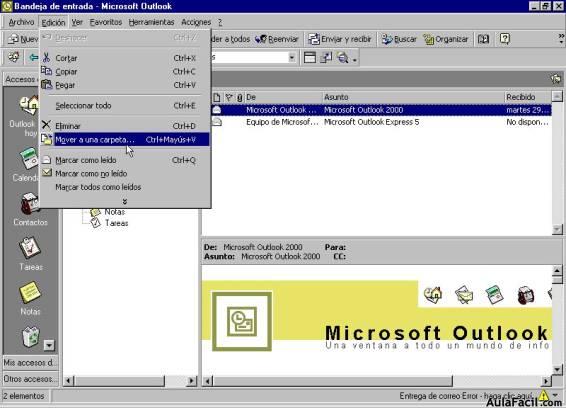This screenshot has width=566, height=408.
Task: Sort by the Asunto column header
Action: pyautogui.click(x=413, y=97)
